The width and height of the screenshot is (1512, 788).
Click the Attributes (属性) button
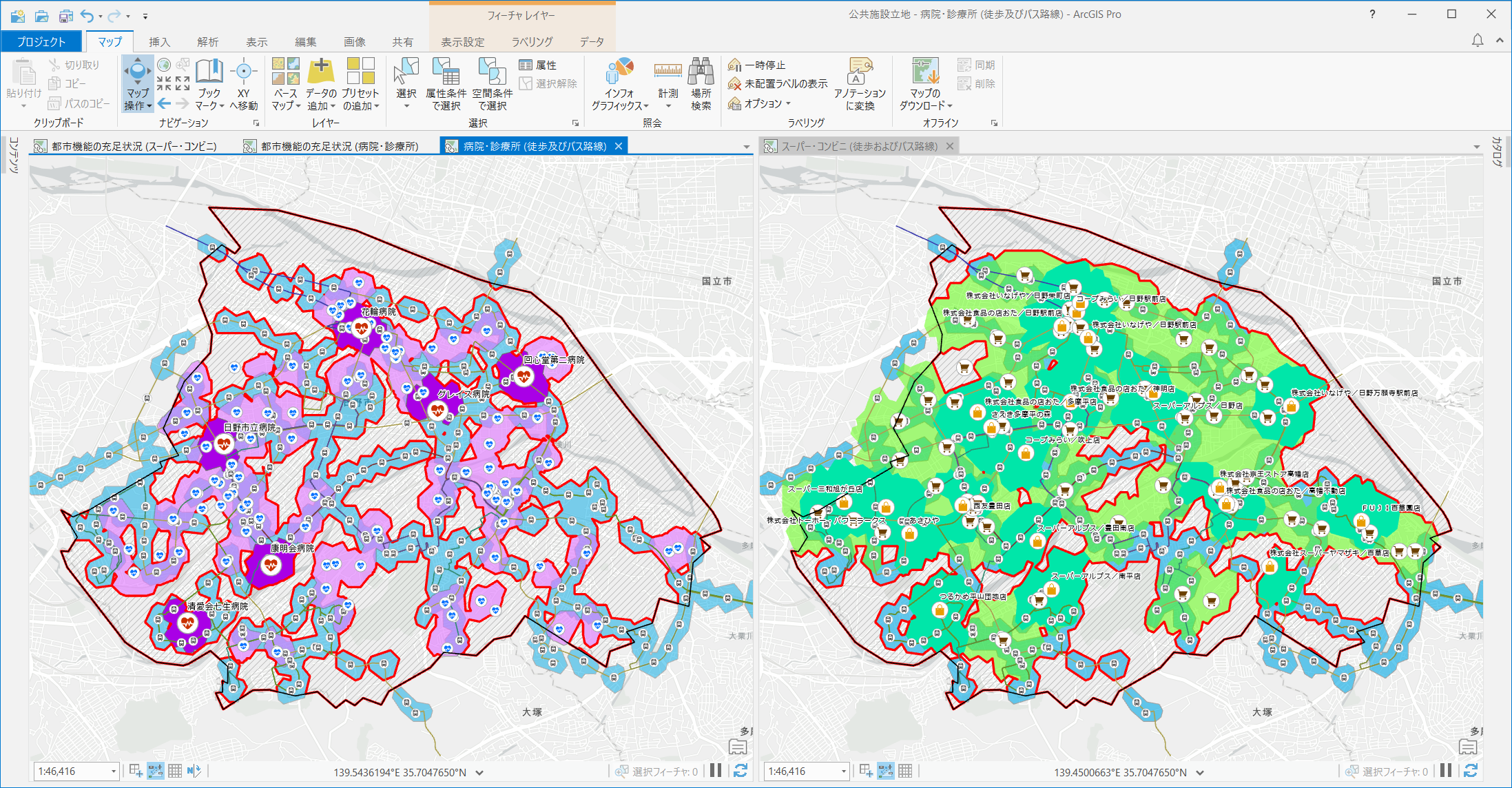click(539, 65)
